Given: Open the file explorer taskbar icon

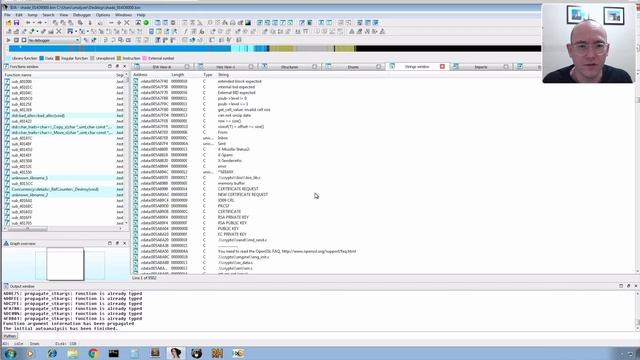Looking at the screenshot, I should (x=73, y=353).
